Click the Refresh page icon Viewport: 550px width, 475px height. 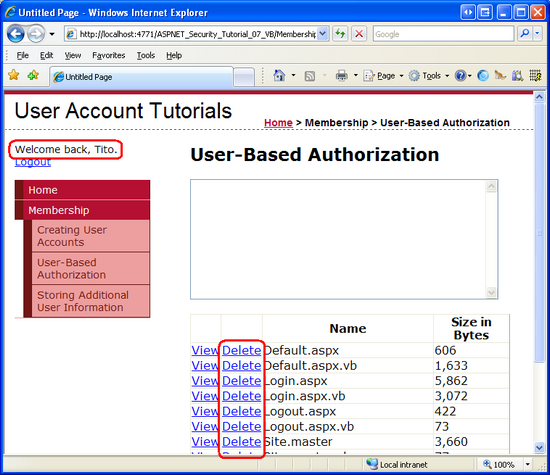340,34
